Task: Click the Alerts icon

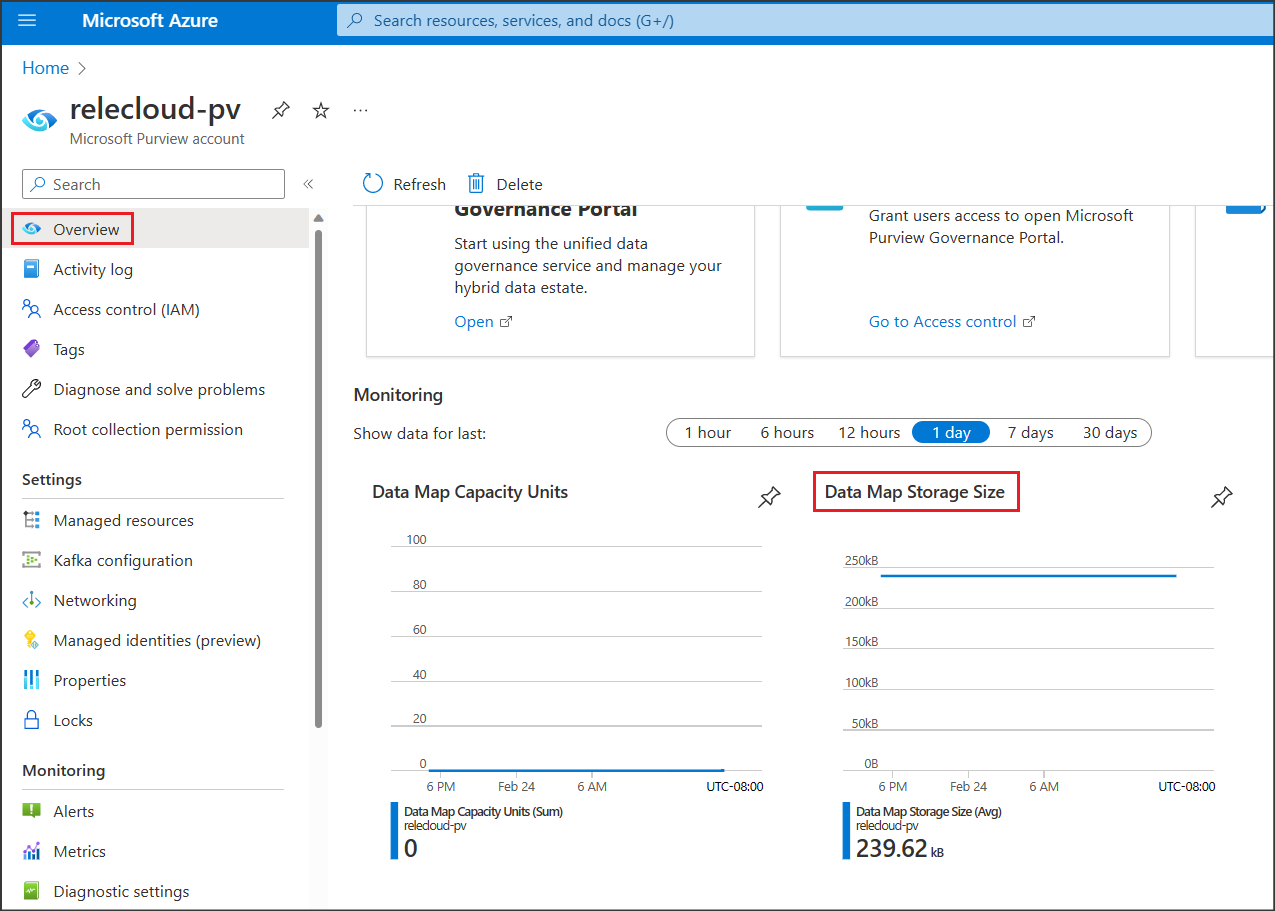Action: click(32, 811)
